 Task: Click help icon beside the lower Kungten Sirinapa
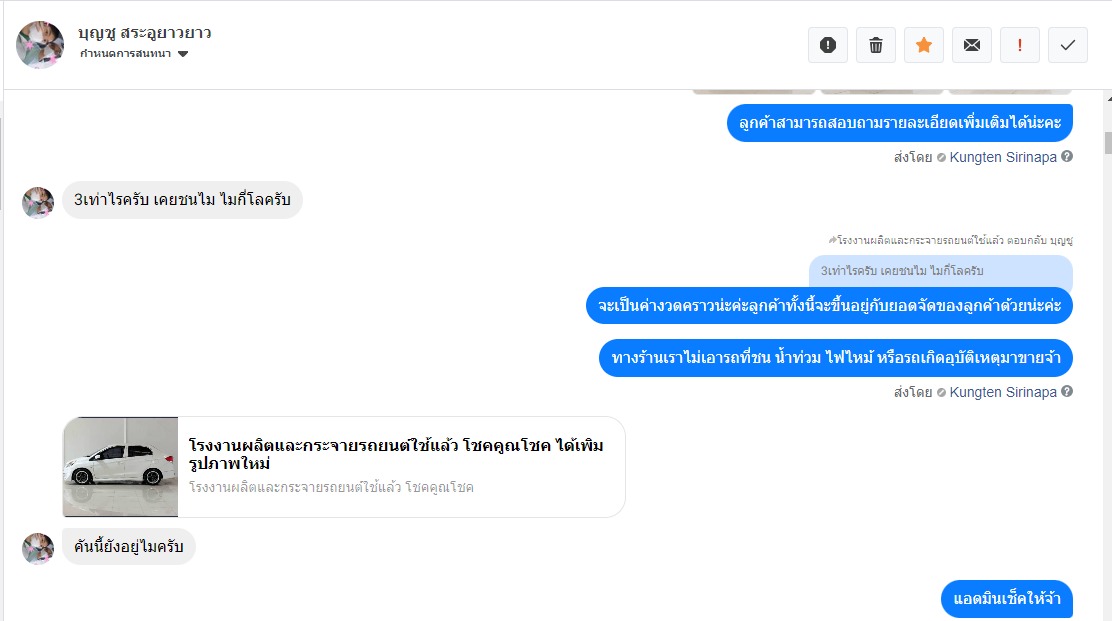pyautogui.click(x=1067, y=392)
